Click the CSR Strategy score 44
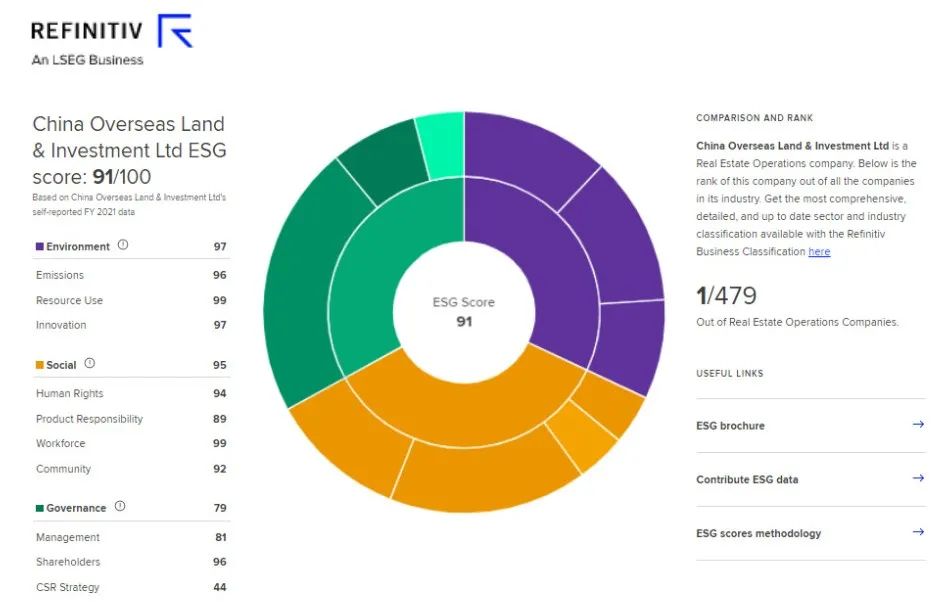 coord(220,587)
